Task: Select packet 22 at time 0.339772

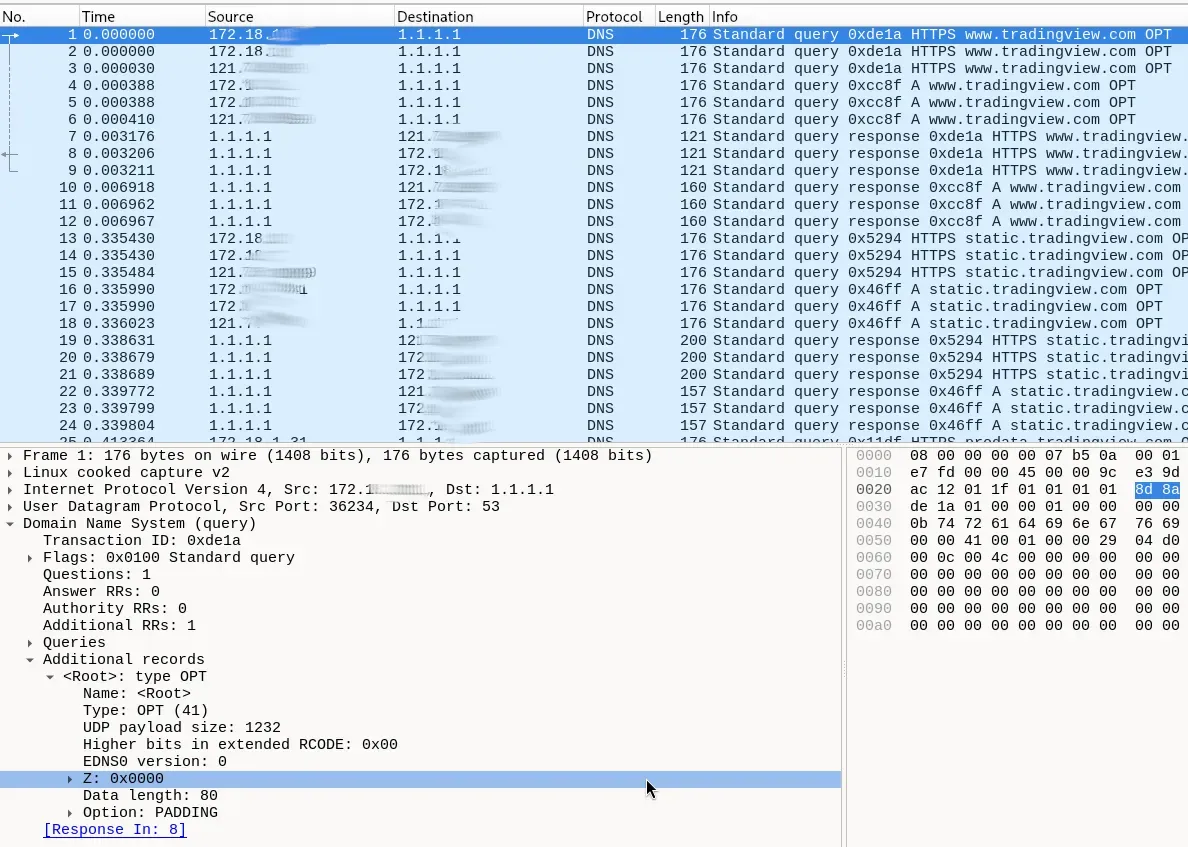Action: pyautogui.click(x=594, y=392)
